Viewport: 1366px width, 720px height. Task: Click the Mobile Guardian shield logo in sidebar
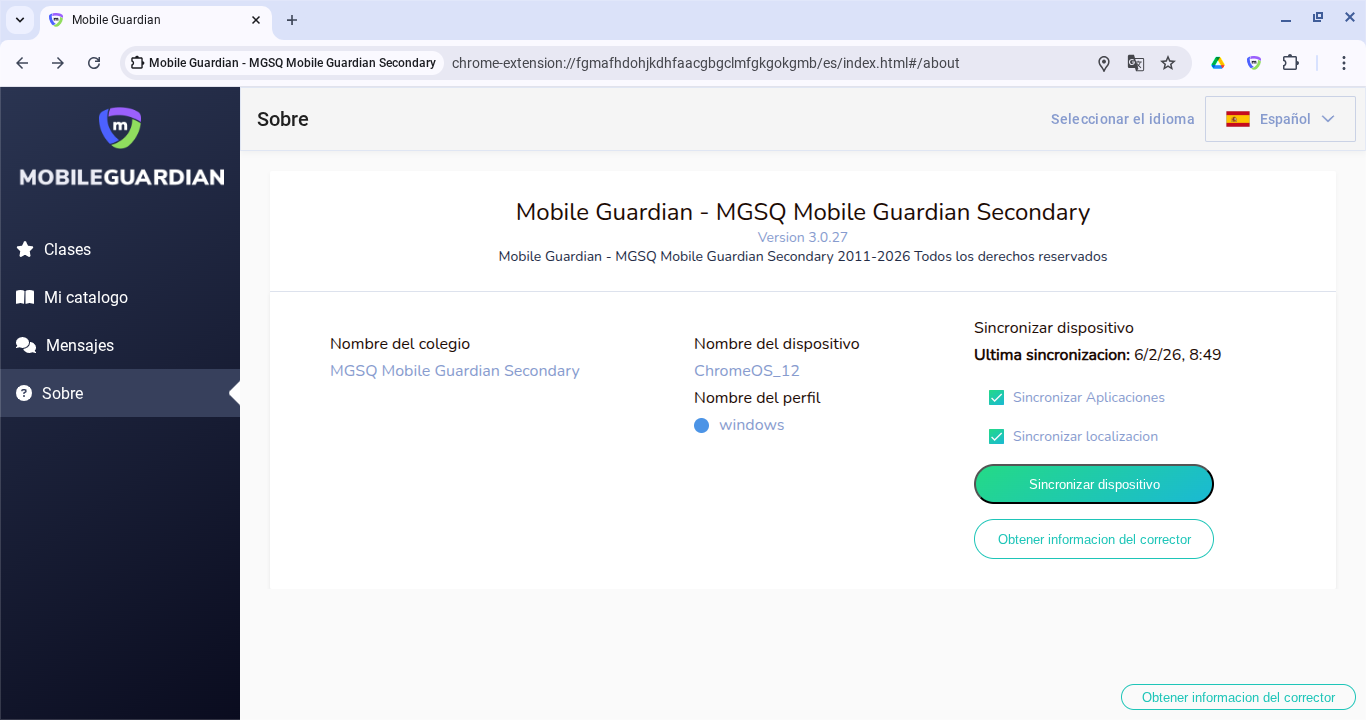pos(120,127)
